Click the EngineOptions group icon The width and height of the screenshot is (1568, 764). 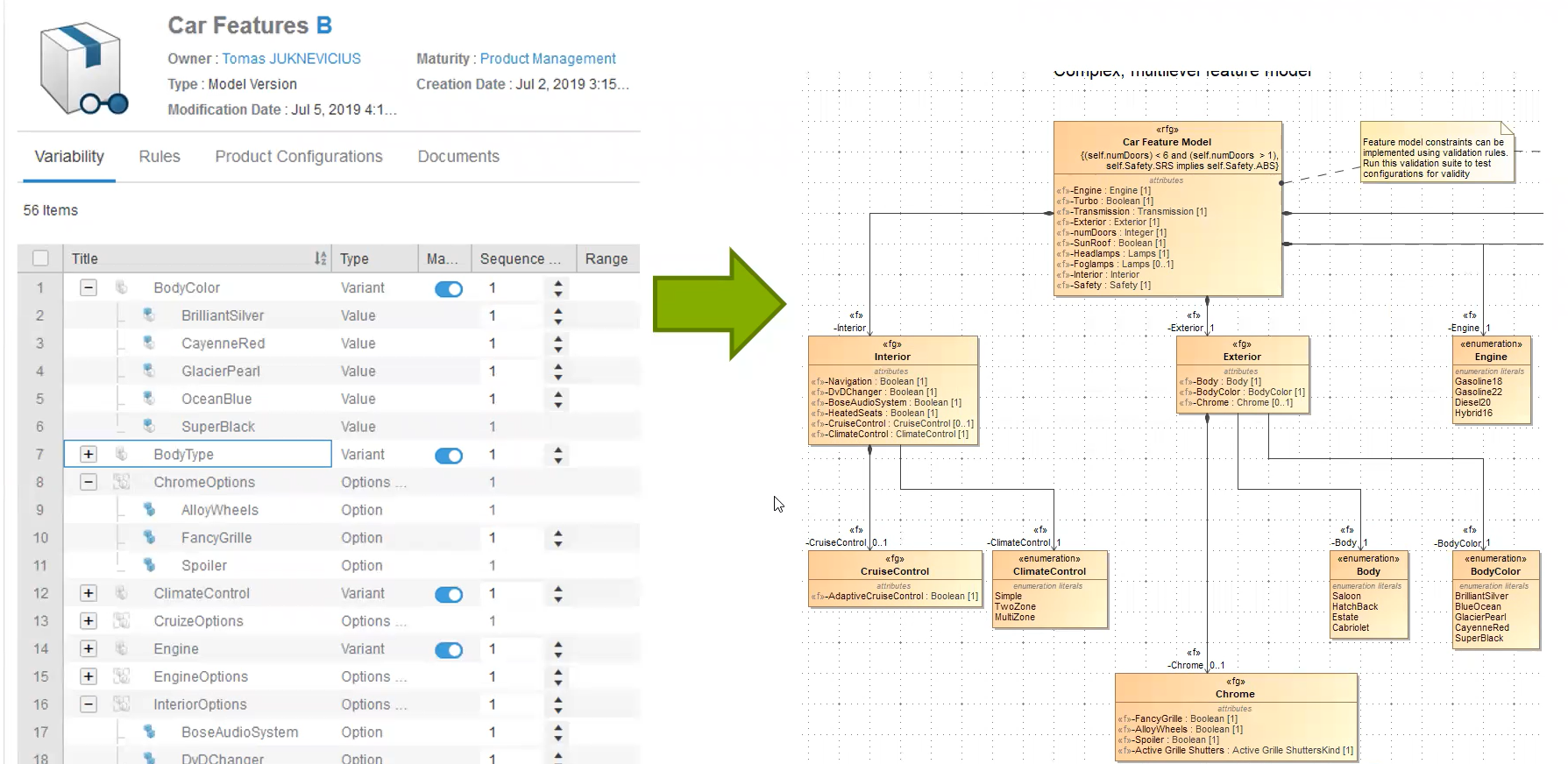point(121,676)
